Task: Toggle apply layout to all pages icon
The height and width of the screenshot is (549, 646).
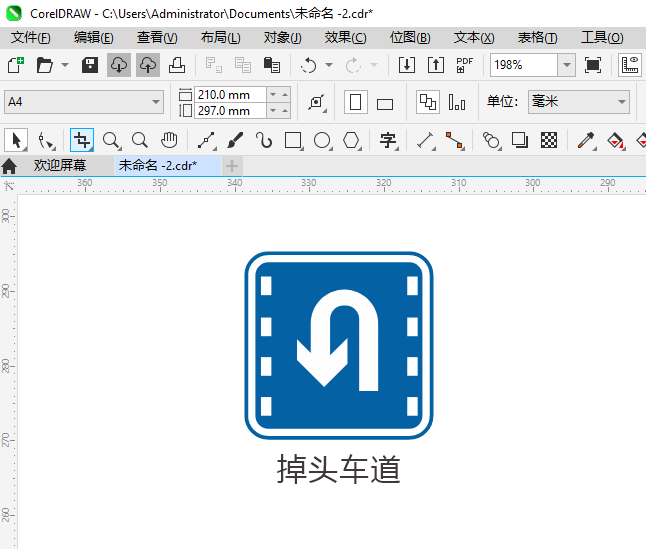Action: point(428,102)
